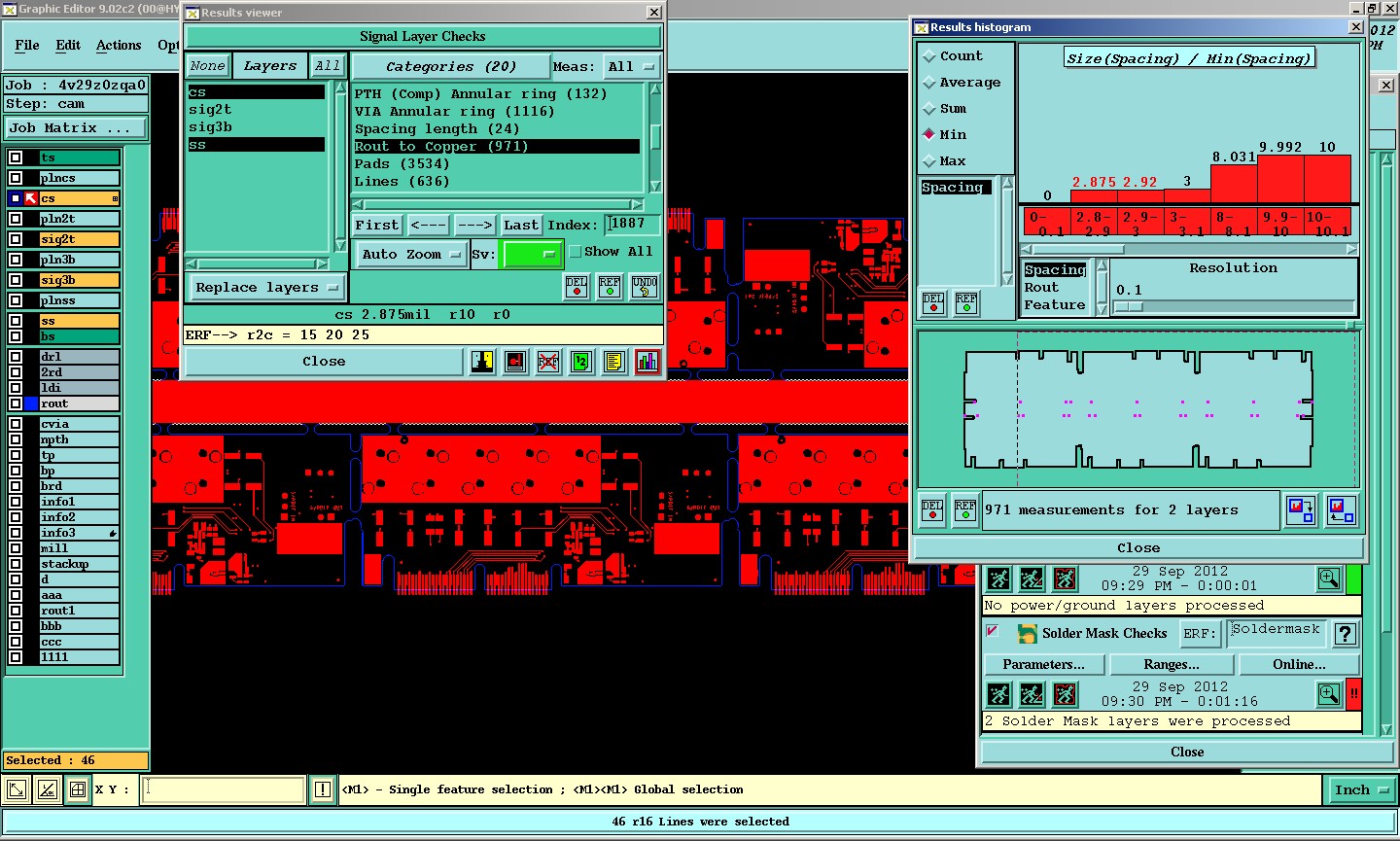Click the Index input field showing 1887
Viewport: 1400px width, 841px height.
[x=632, y=224]
